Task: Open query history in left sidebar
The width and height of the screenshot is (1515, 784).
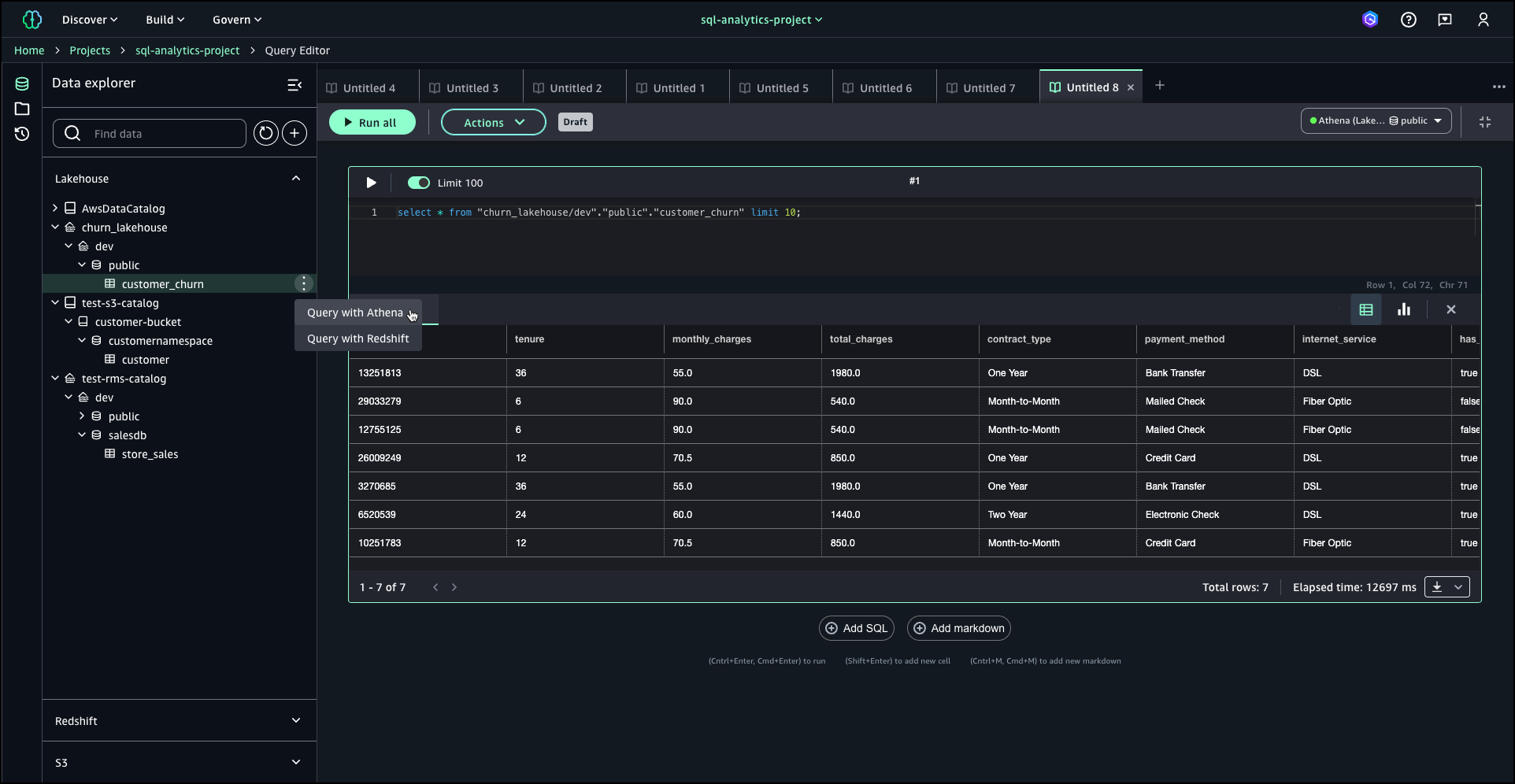Action: coord(22,134)
